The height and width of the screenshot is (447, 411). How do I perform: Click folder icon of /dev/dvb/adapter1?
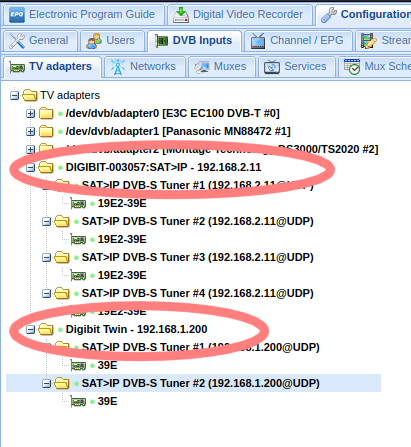[46, 131]
